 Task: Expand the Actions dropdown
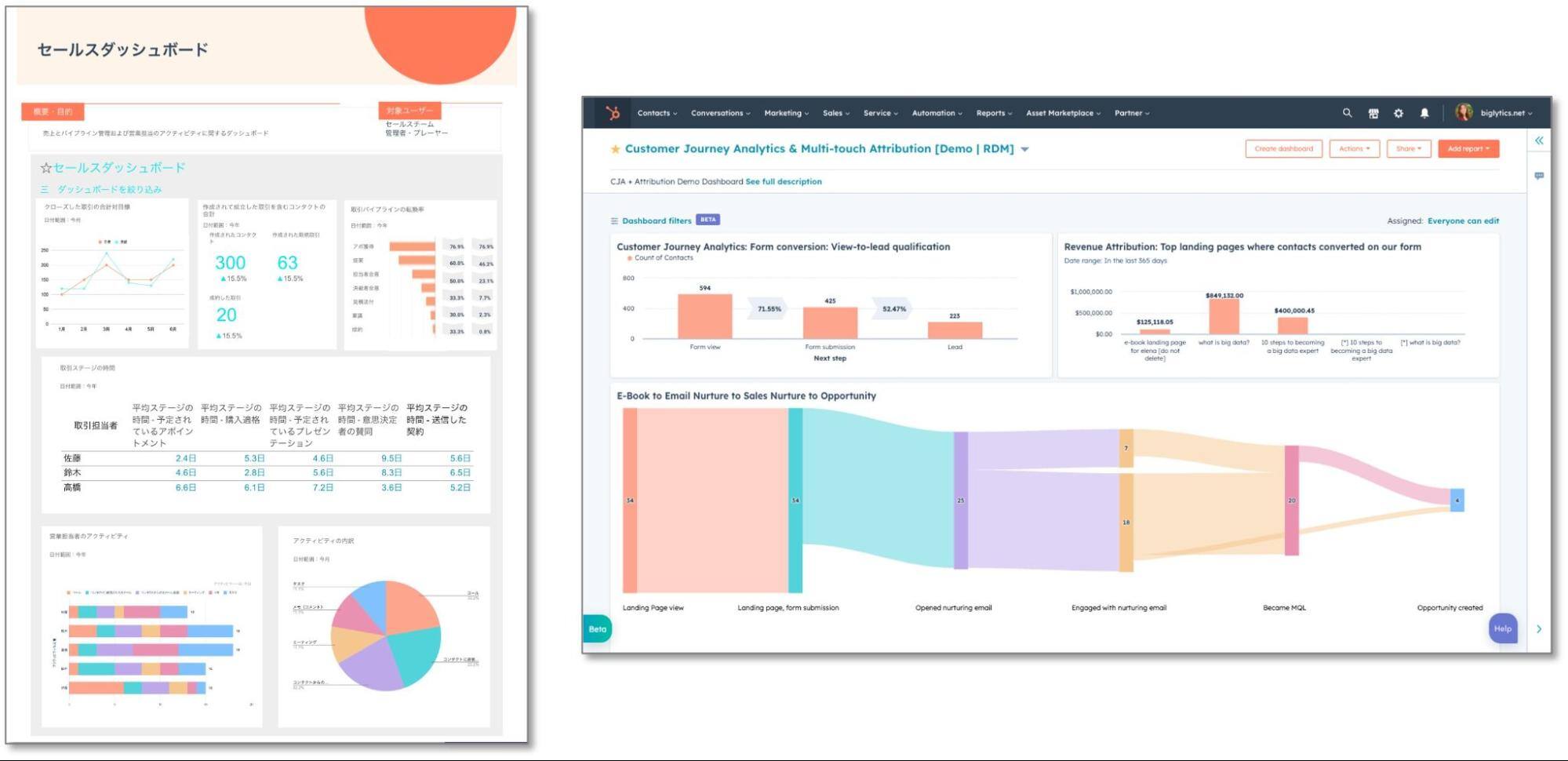tap(1355, 148)
